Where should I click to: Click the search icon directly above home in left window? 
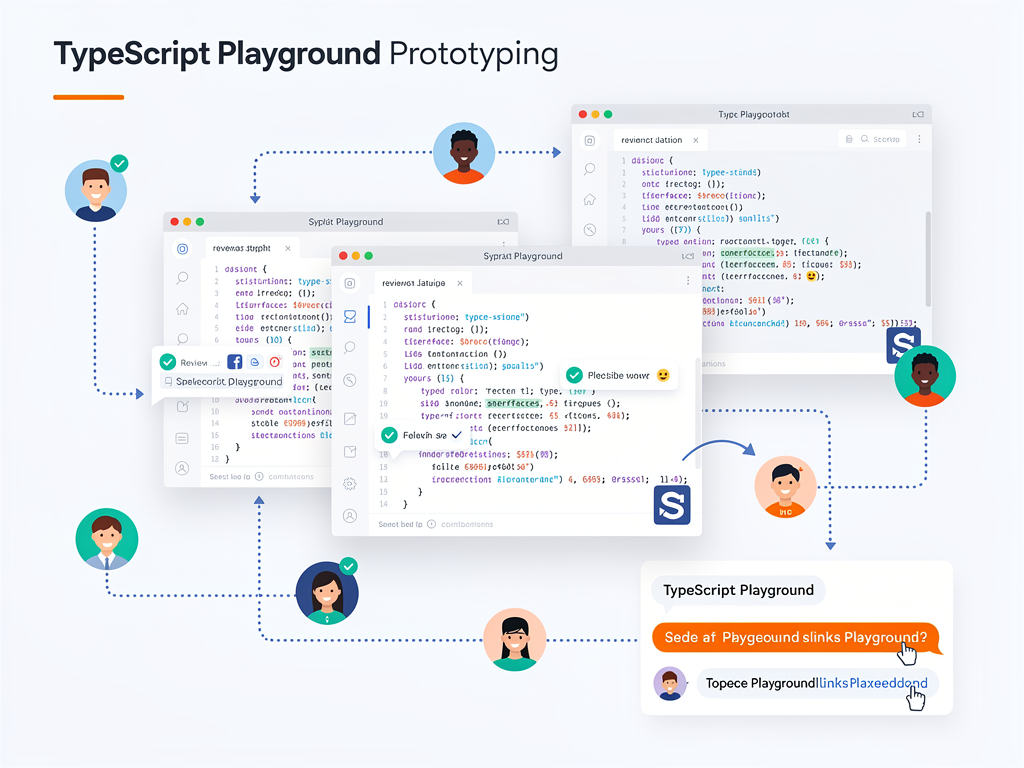pos(182,278)
